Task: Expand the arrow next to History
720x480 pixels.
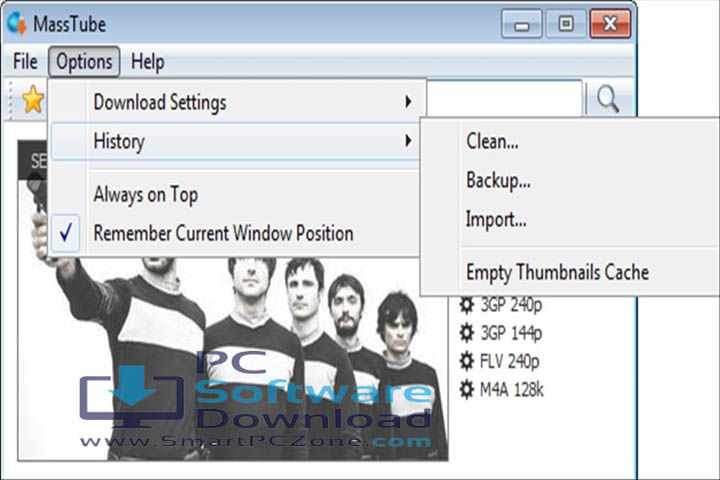Action: (x=408, y=141)
